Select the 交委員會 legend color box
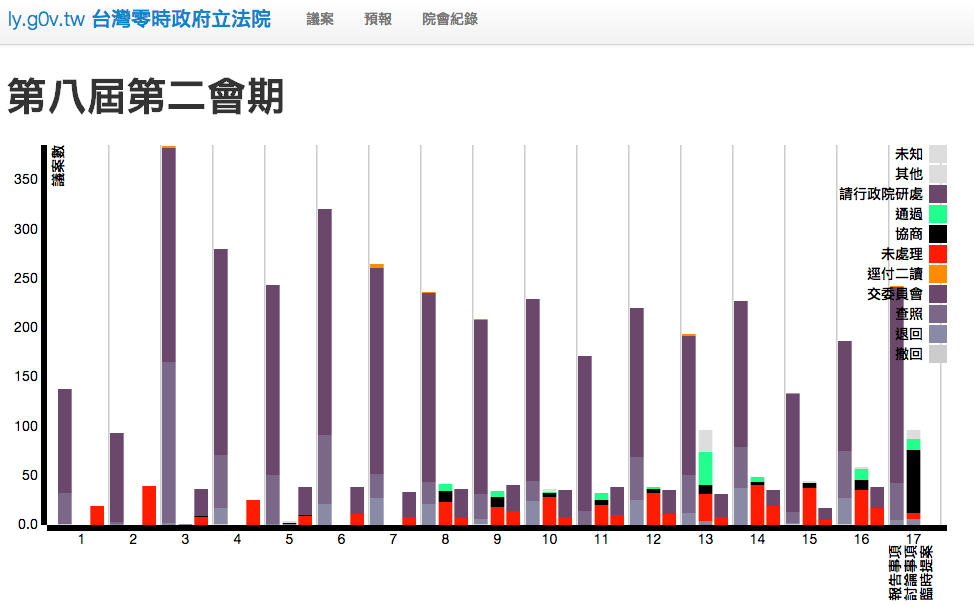This screenshot has height=607, width=974. [x=937, y=294]
